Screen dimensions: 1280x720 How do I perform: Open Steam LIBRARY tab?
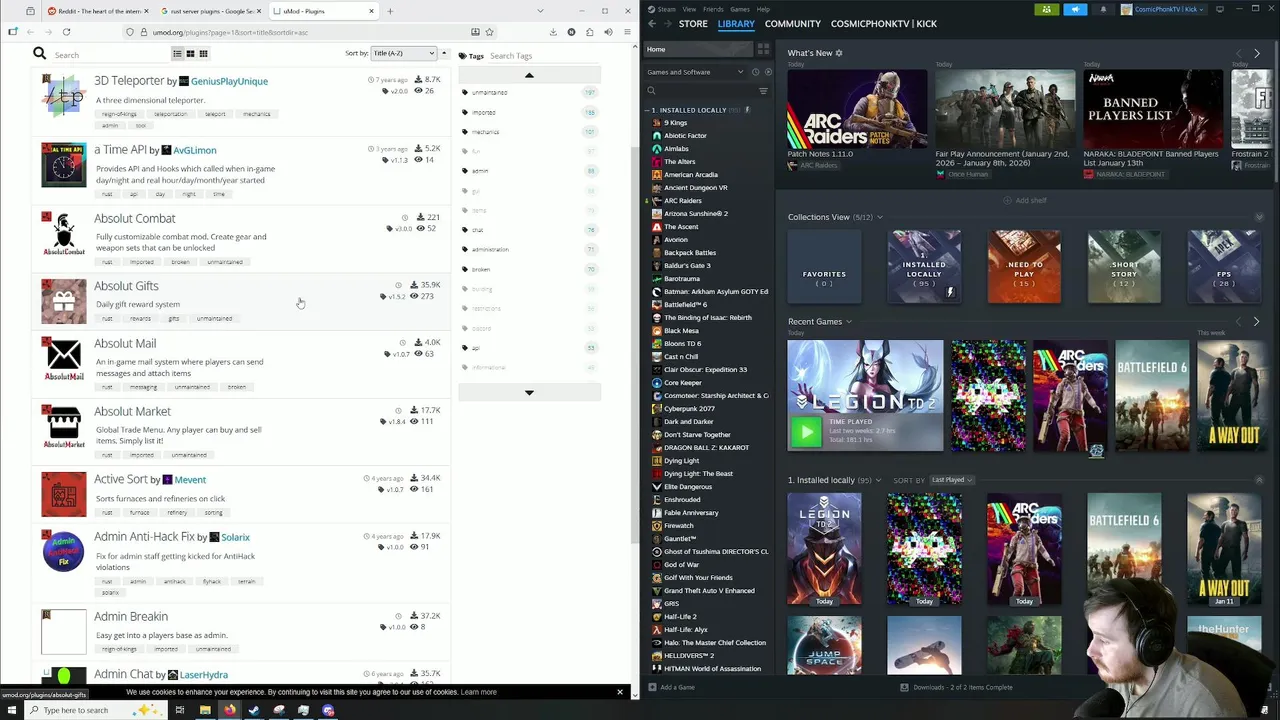pyautogui.click(x=736, y=23)
